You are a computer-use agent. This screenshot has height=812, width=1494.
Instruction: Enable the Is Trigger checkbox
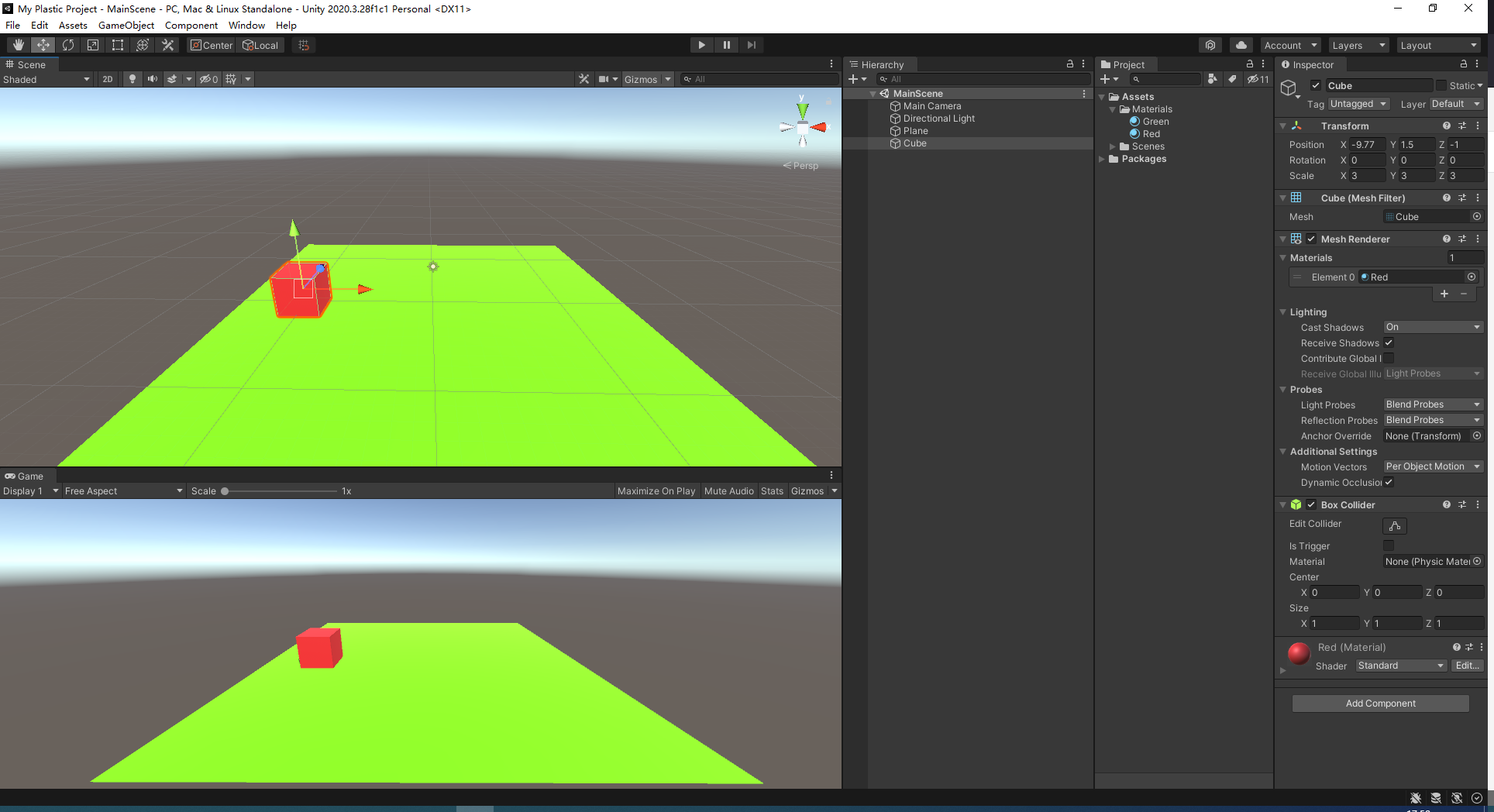click(1389, 545)
